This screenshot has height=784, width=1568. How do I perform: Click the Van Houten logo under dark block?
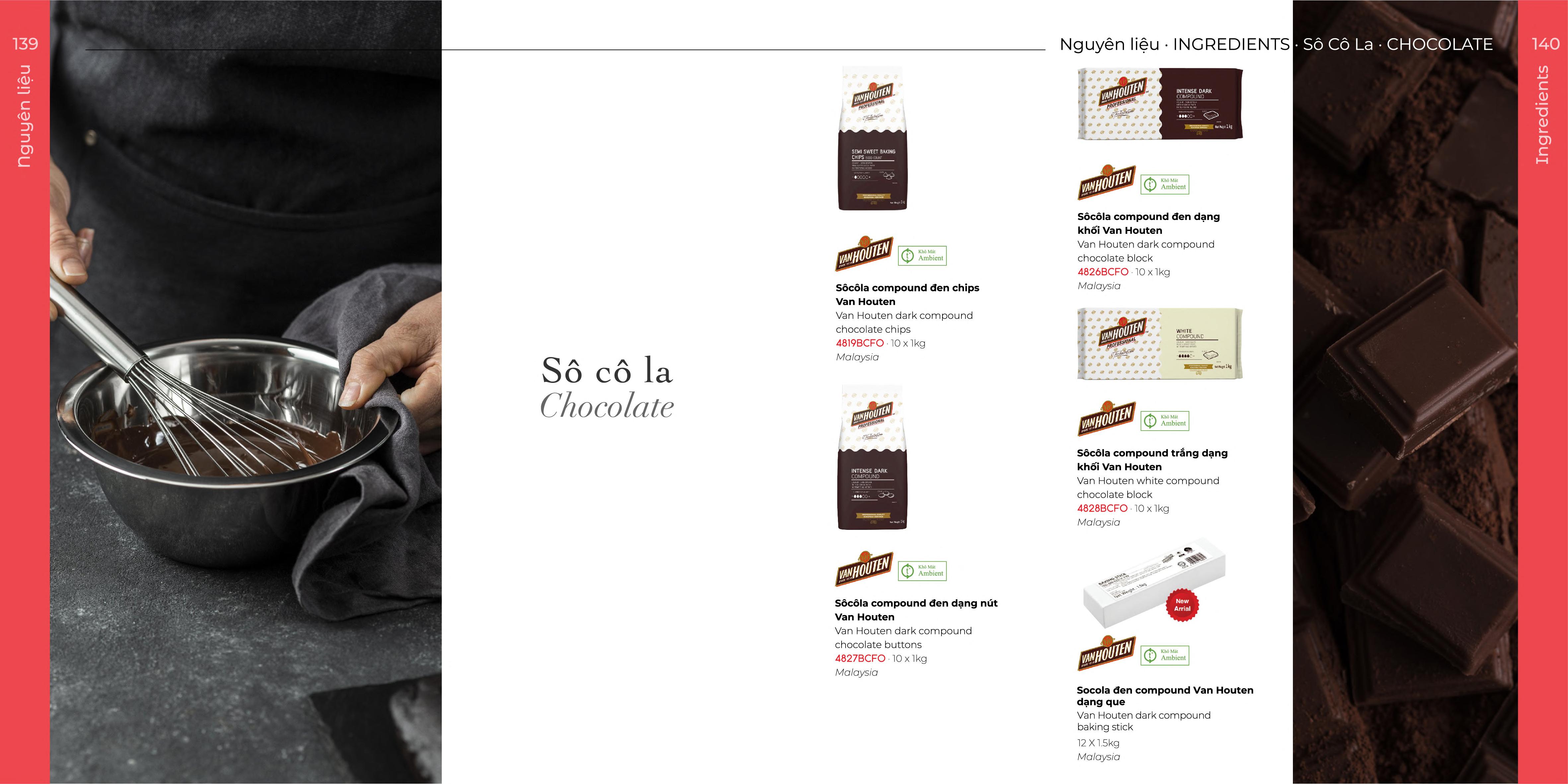click(x=1106, y=182)
